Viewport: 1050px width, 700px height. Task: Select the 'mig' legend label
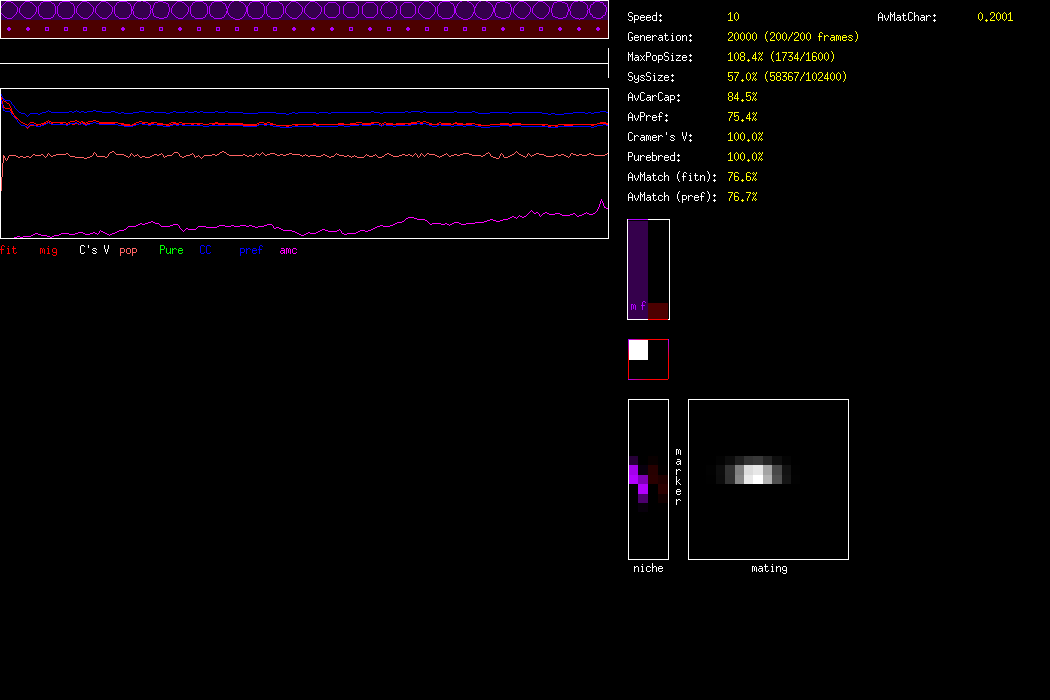(48, 250)
